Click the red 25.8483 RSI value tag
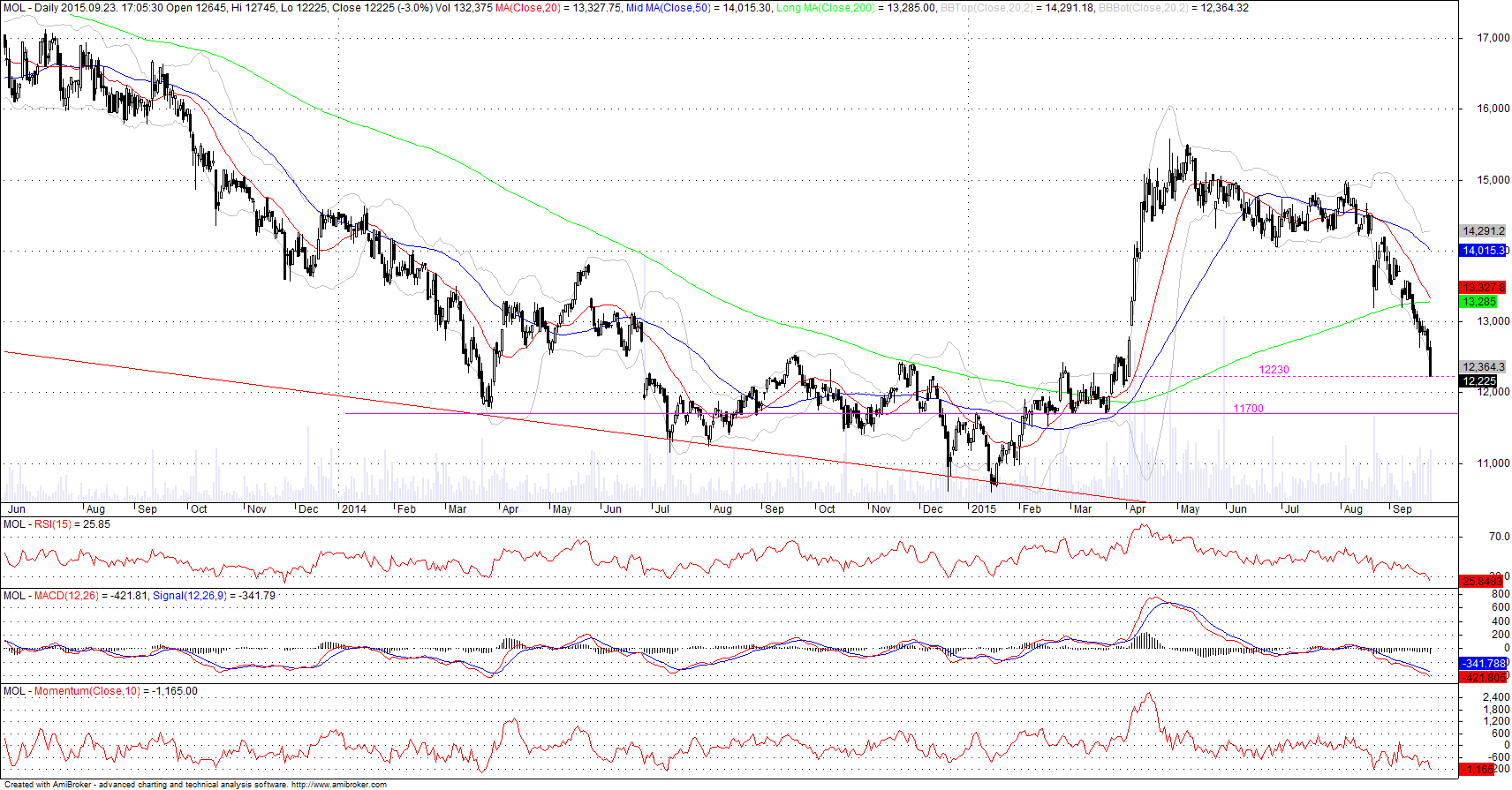The height and width of the screenshot is (790, 1512). 1482,581
